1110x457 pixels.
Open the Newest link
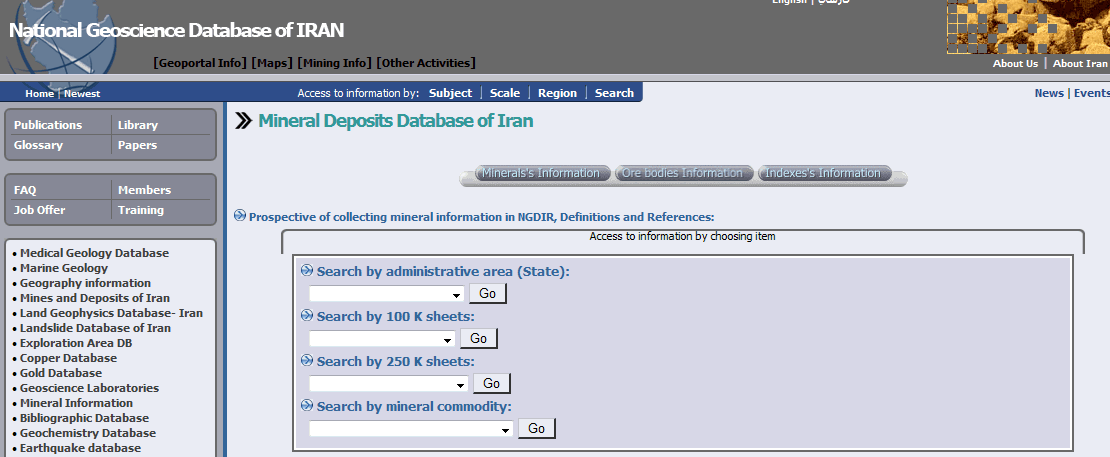pyautogui.click(x=82, y=93)
